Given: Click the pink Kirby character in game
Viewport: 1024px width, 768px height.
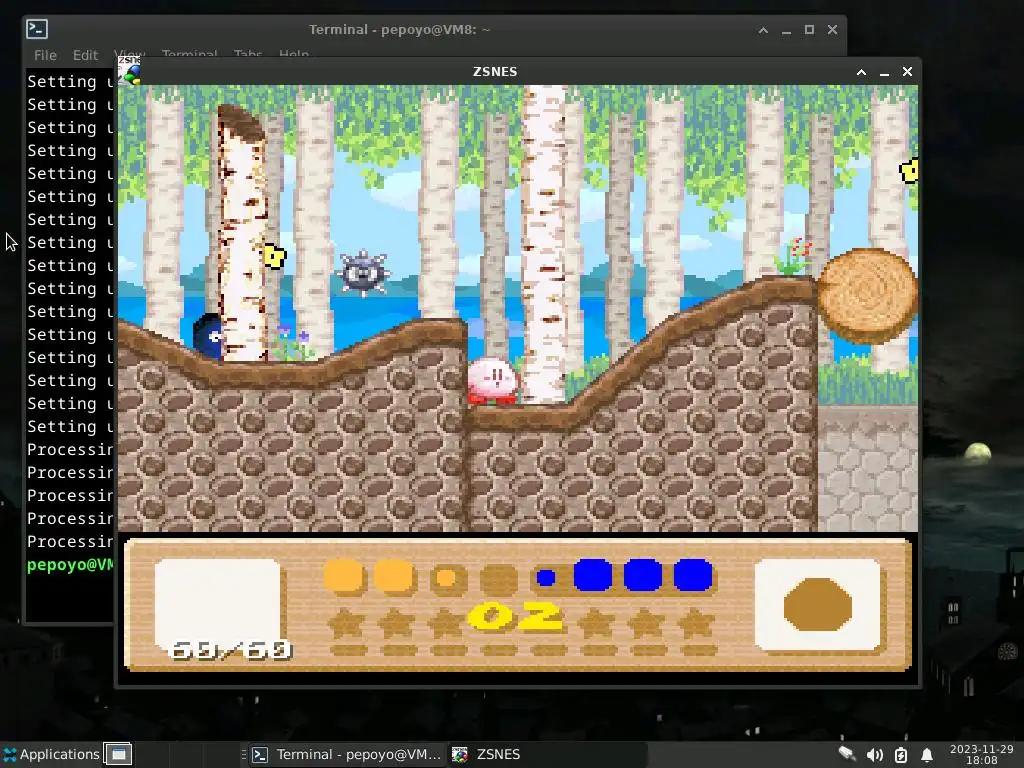Looking at the screenshot, I should [494, 381].
